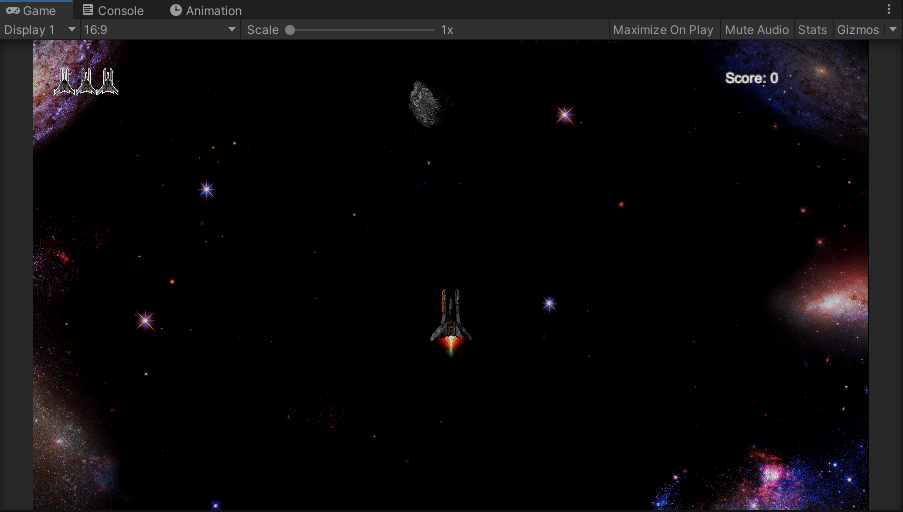Viewport: 903px width, 512px height.
Task: Toggle Gizmos in game view
Action: click(858, 30)
